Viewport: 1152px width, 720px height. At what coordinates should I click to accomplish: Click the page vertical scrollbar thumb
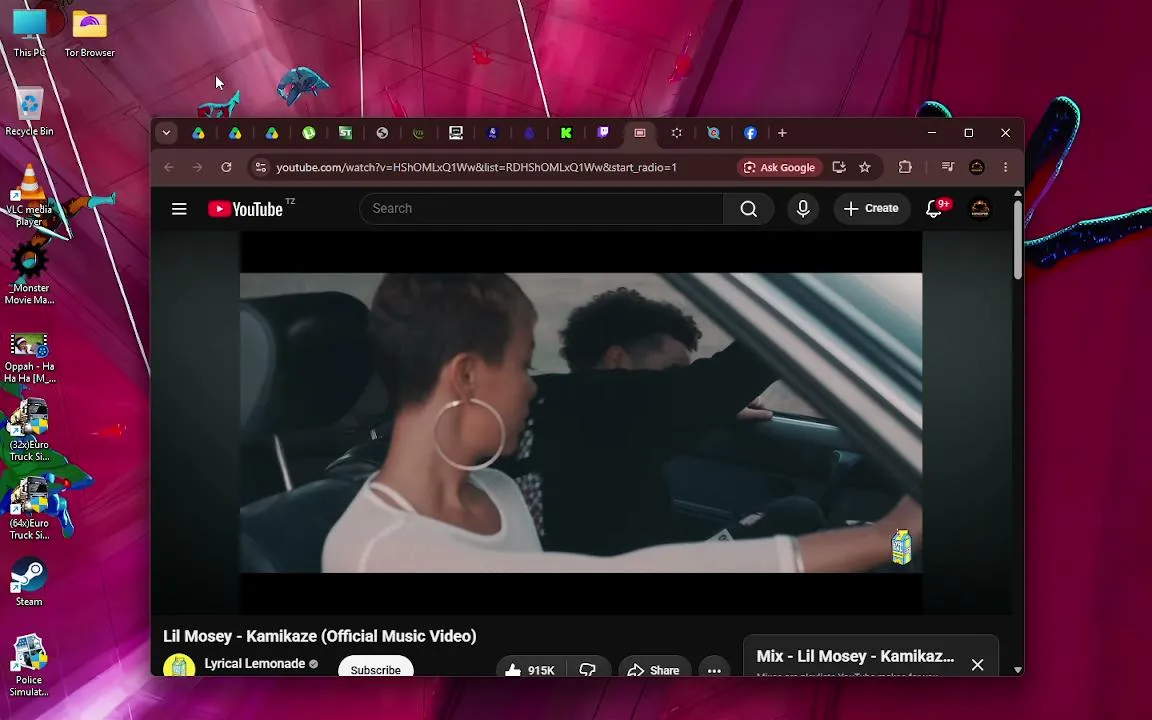tap(1018, 240)
